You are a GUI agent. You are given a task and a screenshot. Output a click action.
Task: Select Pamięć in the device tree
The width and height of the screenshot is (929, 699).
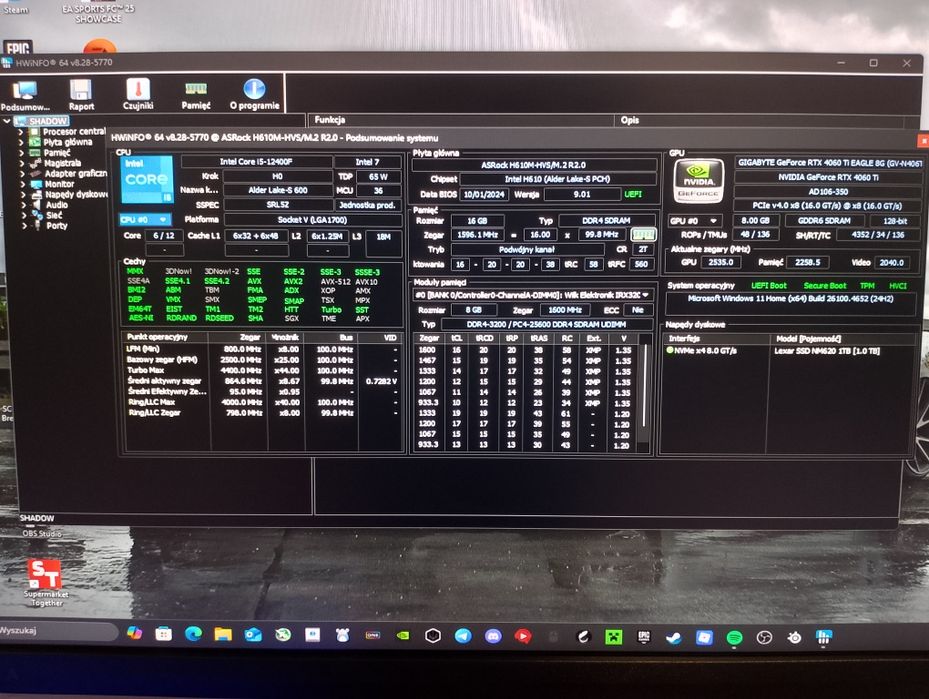tap(57, 153)
